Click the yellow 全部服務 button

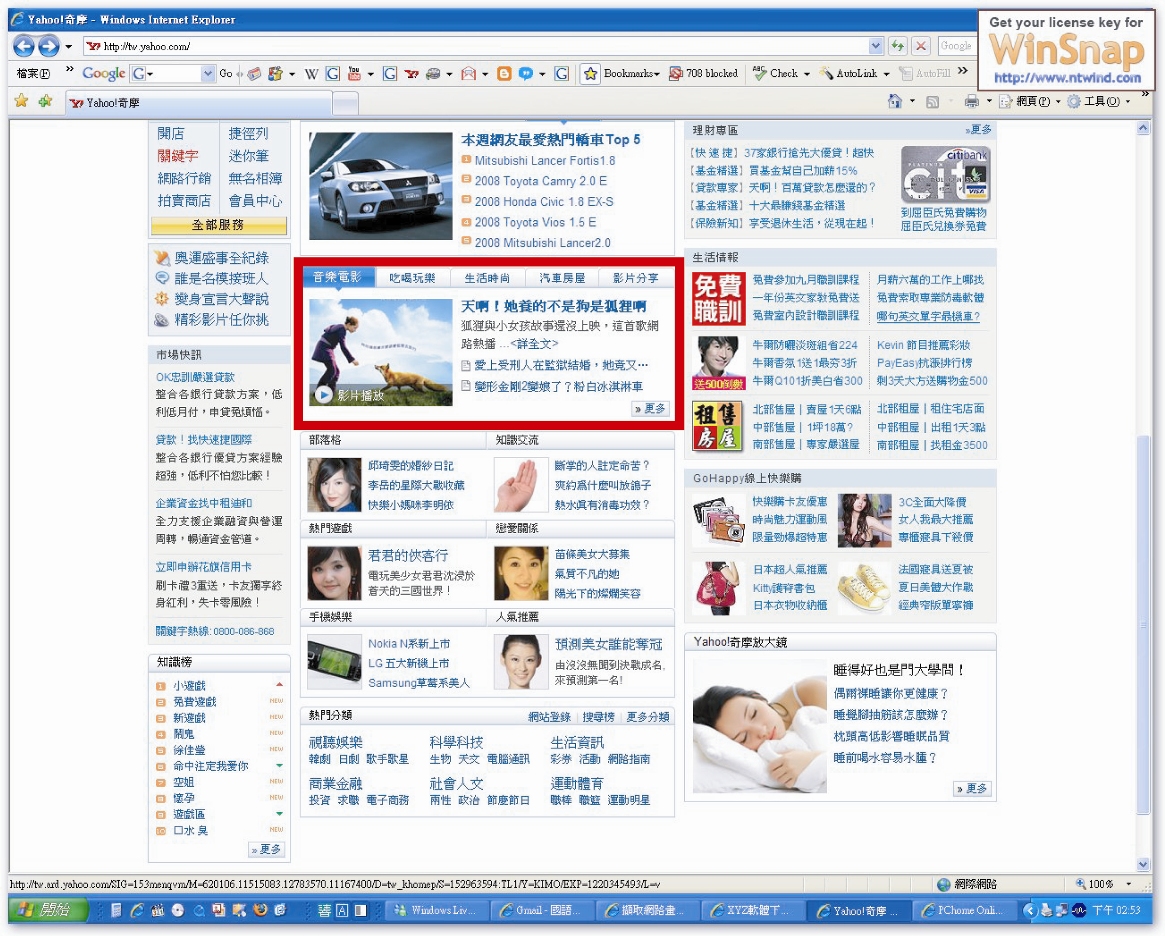[218, 225]
